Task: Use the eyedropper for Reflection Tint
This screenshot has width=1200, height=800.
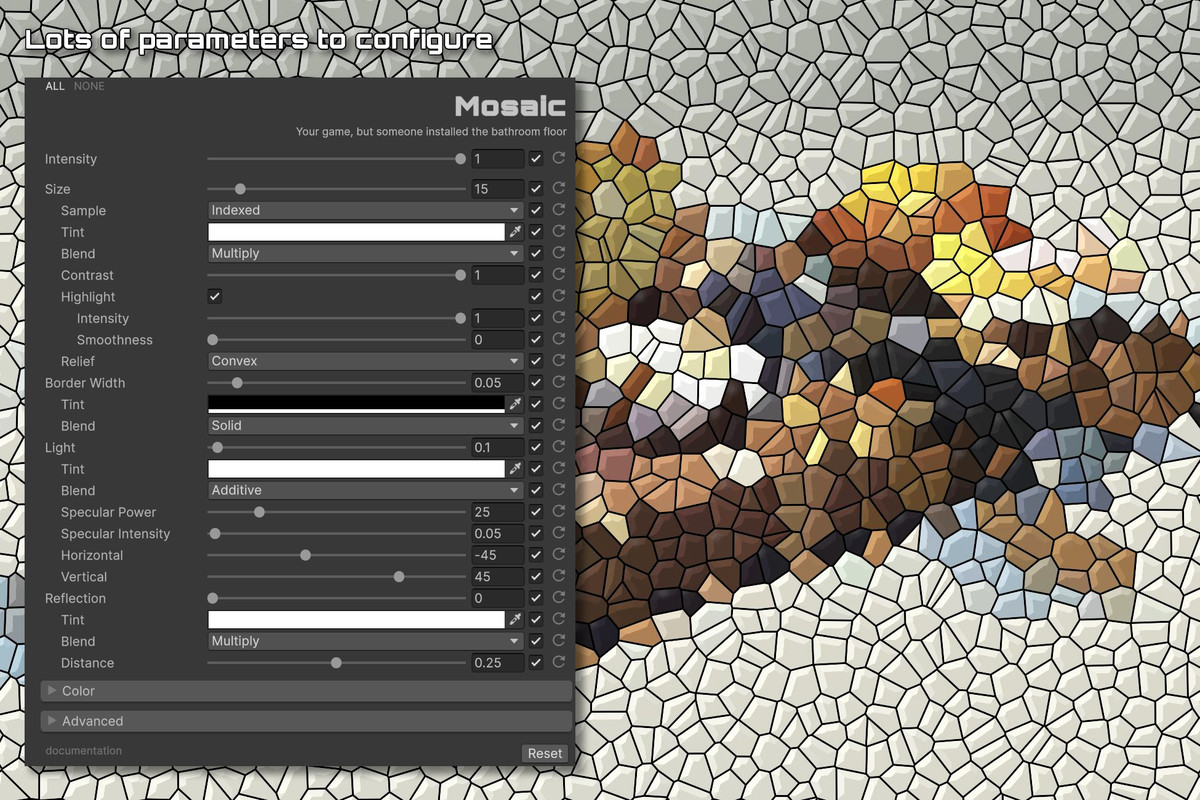Action: (x=516, y=620)
